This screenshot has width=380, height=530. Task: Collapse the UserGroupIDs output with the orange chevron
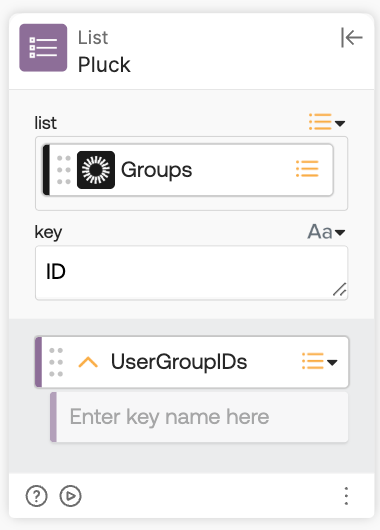[88, 362]
